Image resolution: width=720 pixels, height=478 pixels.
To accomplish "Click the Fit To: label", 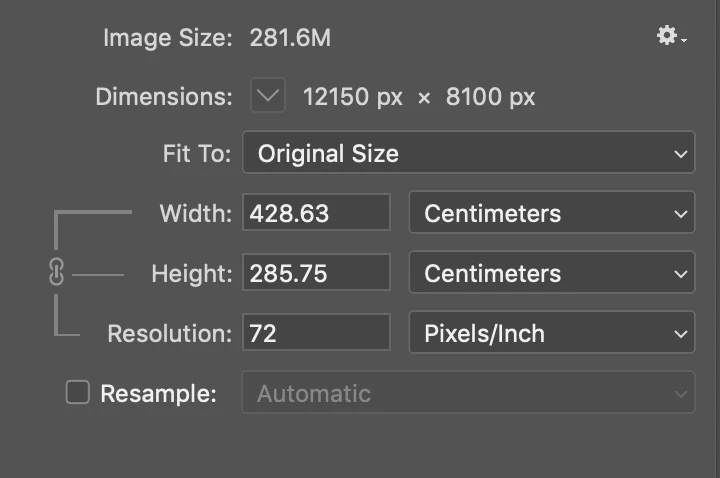I will click(x=197, y=153).
